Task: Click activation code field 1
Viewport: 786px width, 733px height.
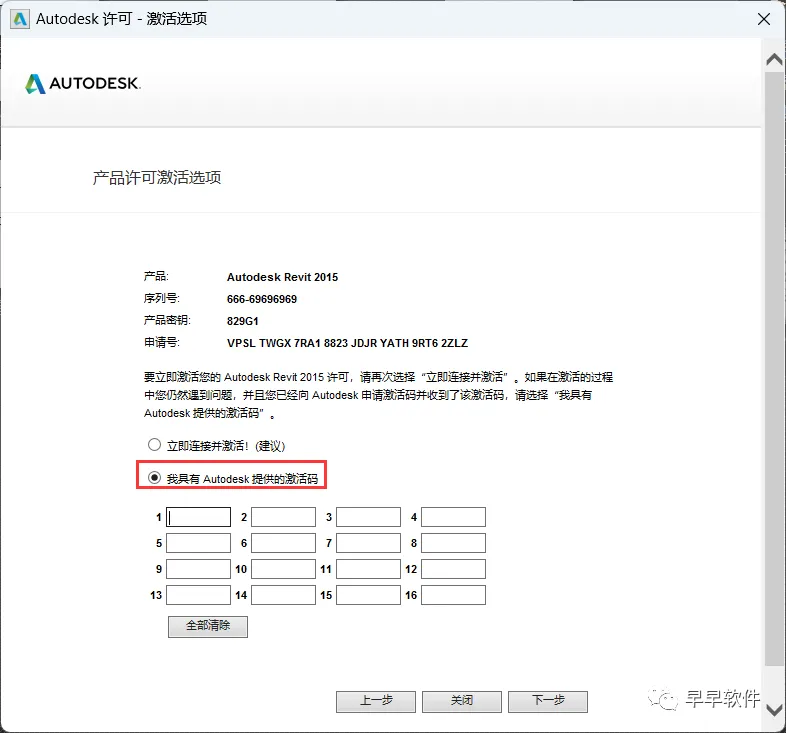Action: 199,517
